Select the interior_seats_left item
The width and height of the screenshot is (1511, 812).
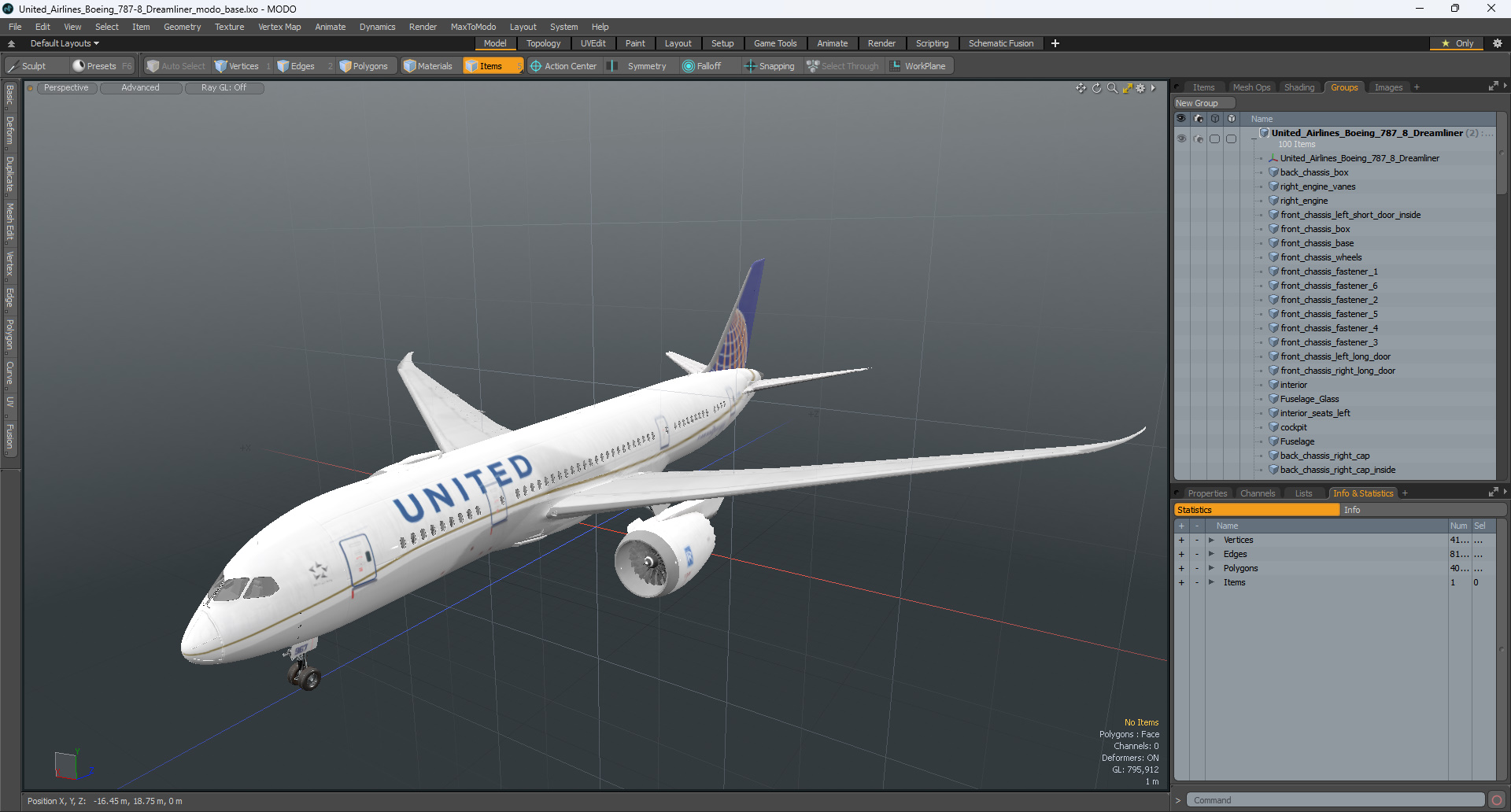pyautogui.click(x=1315, y=413)
